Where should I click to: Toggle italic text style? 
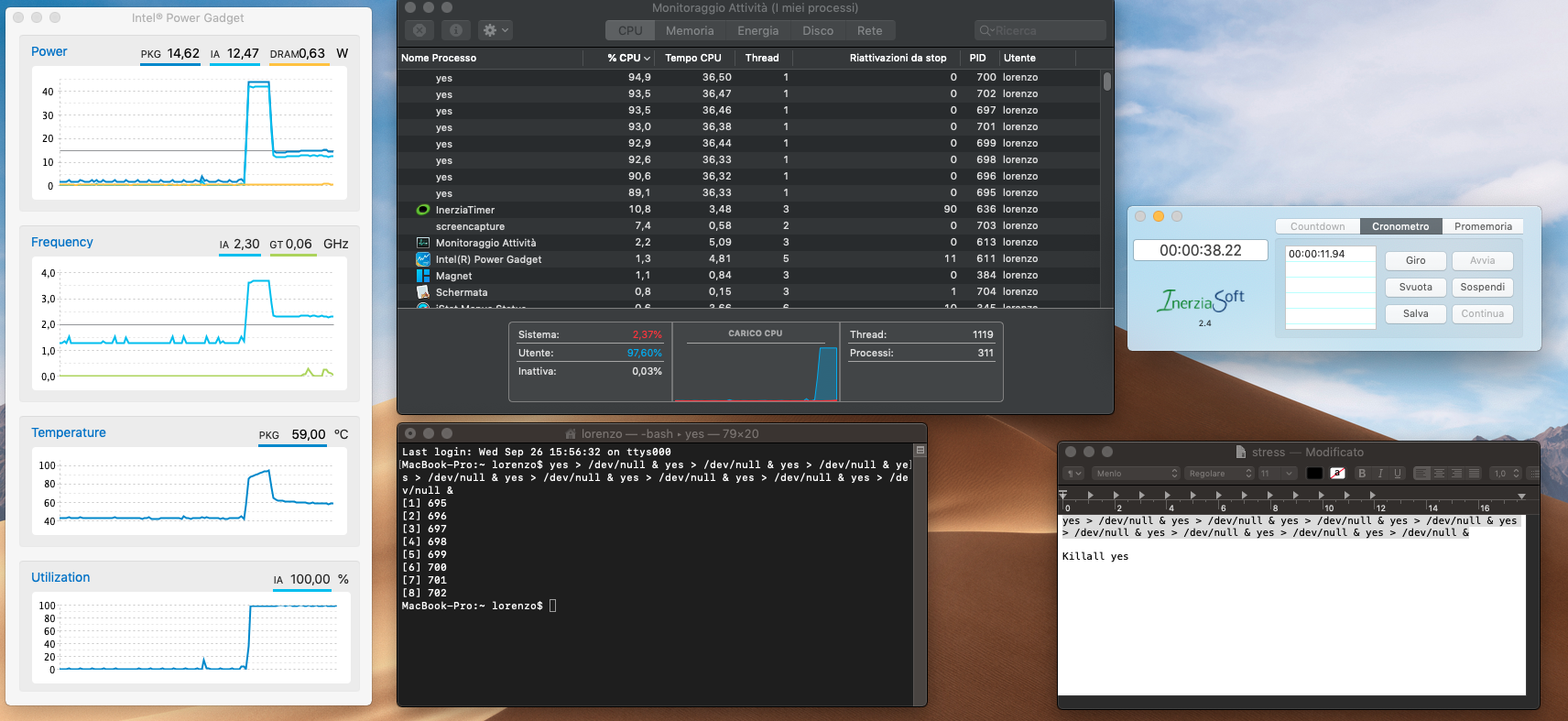[1380, 474]
